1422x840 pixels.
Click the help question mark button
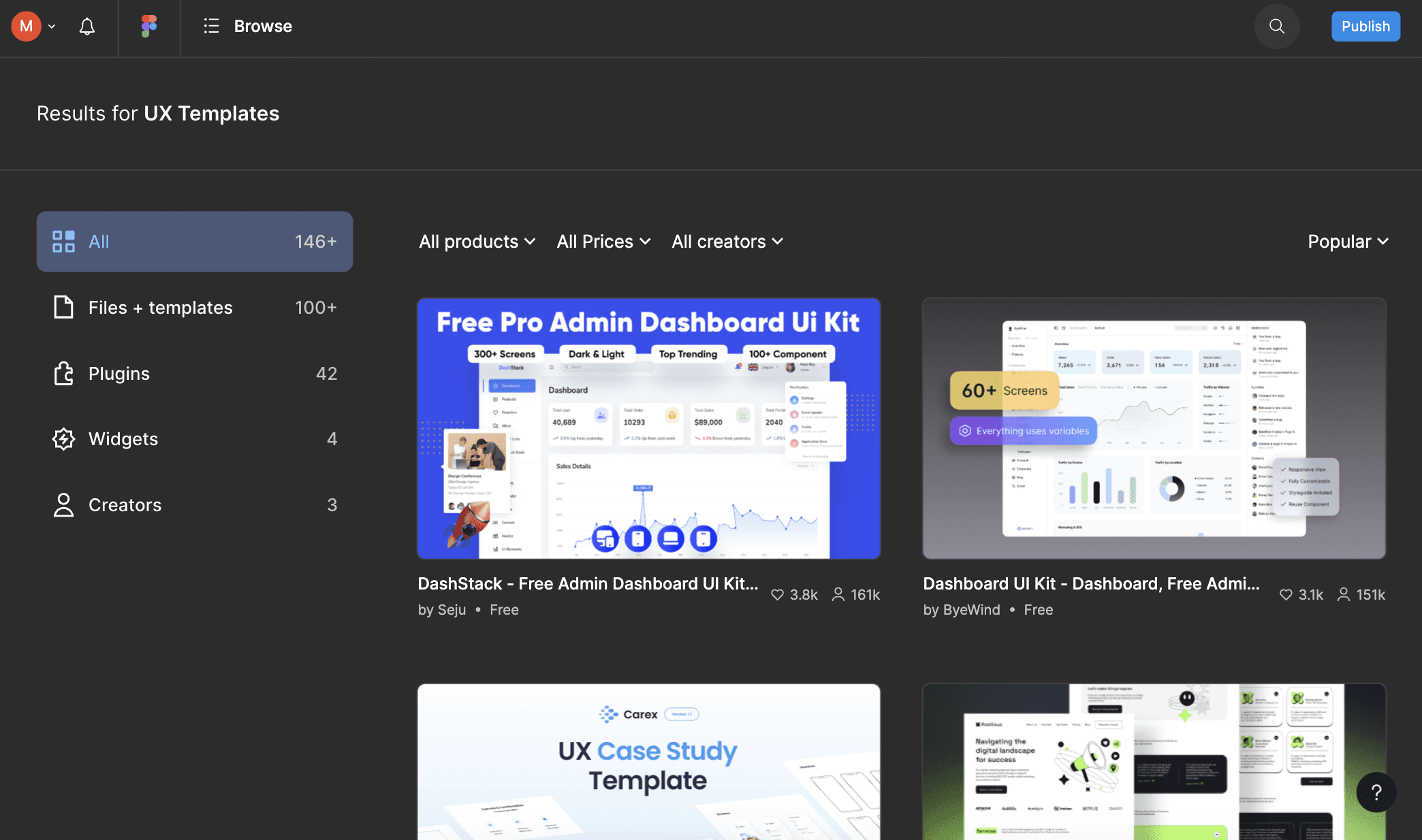1376,792
